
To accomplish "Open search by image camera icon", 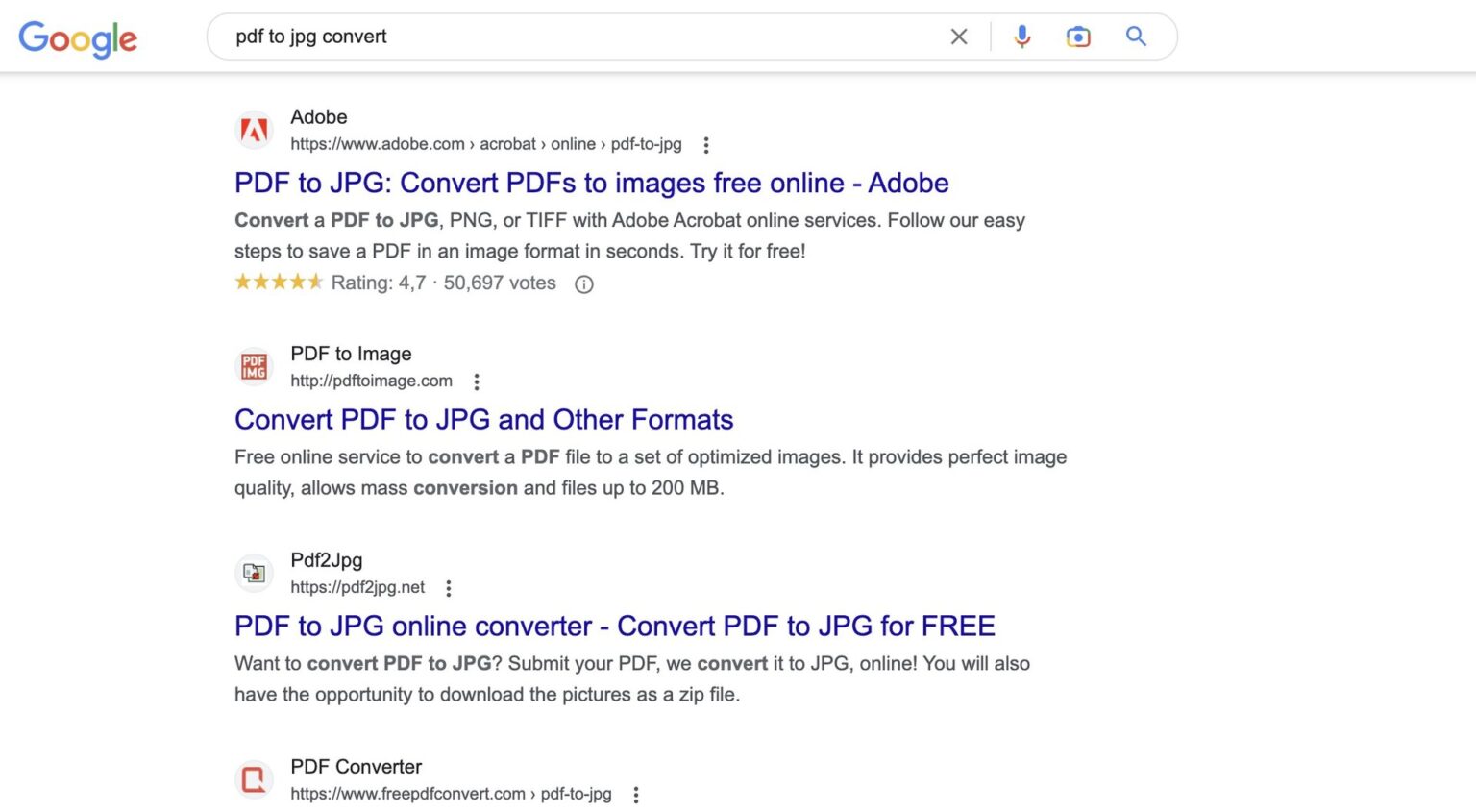I will [x=1078, y=37].
